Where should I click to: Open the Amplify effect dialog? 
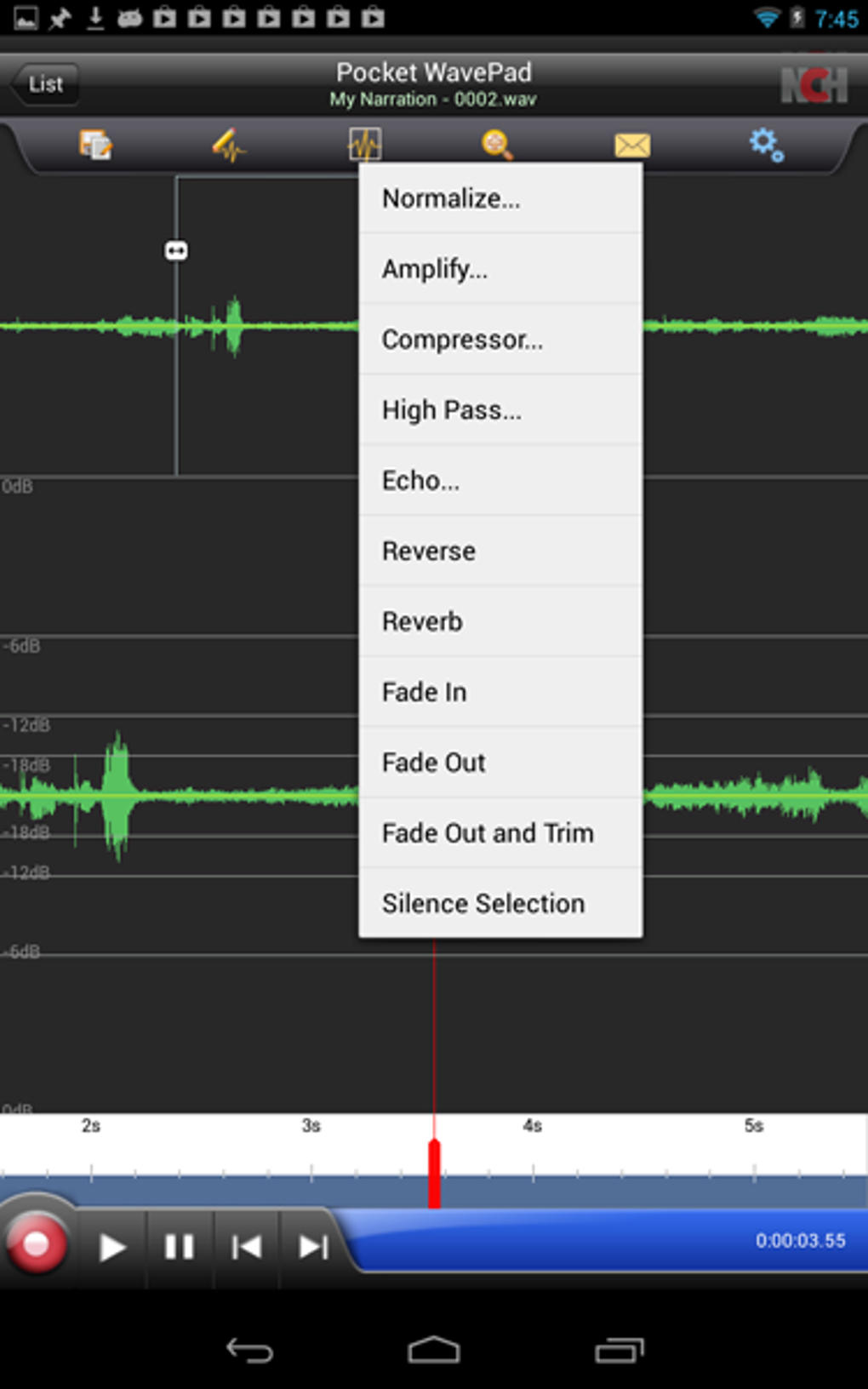pyautogui.click(x=500, y=268)
